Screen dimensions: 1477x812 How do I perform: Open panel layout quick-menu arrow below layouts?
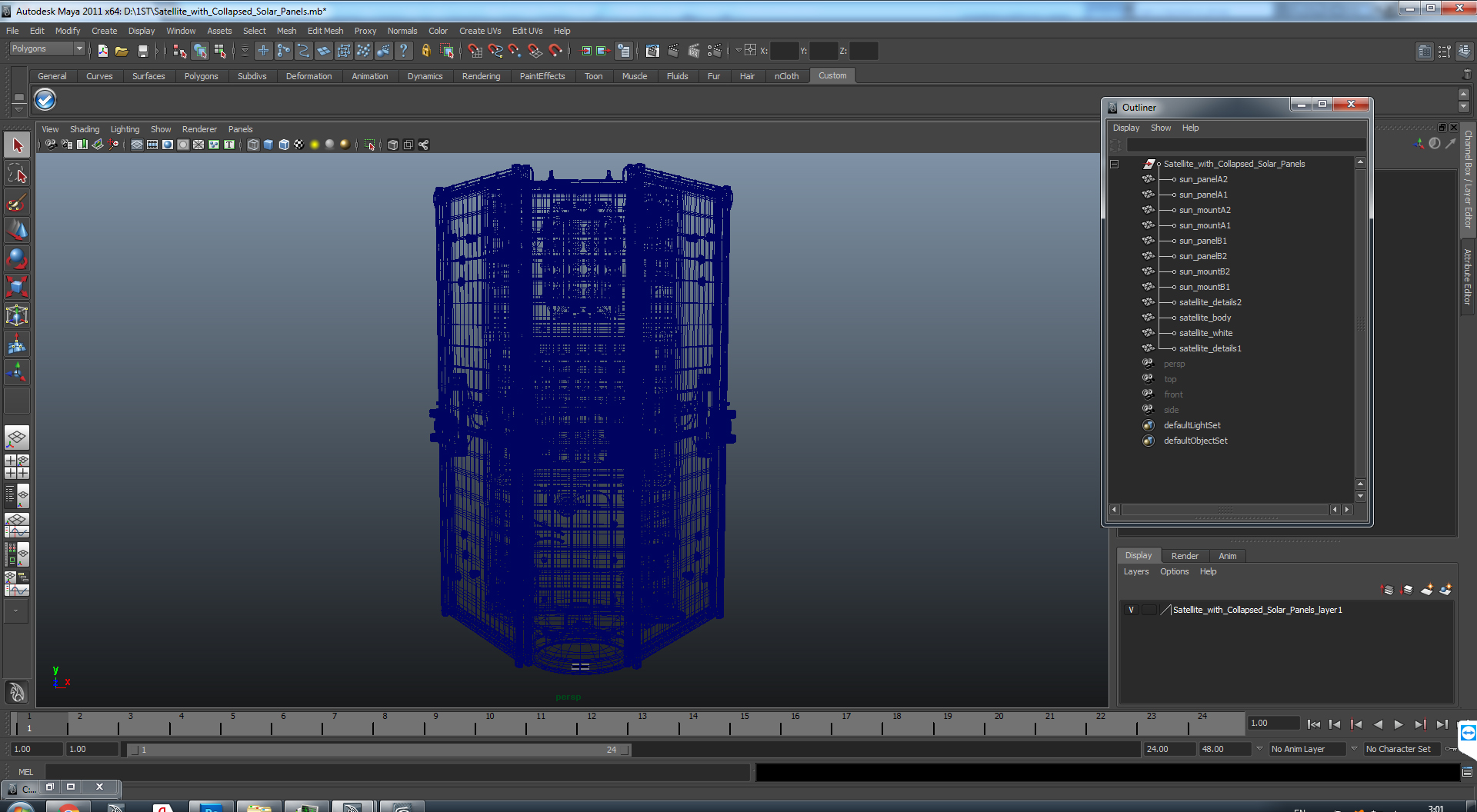[x=17, y=611]
